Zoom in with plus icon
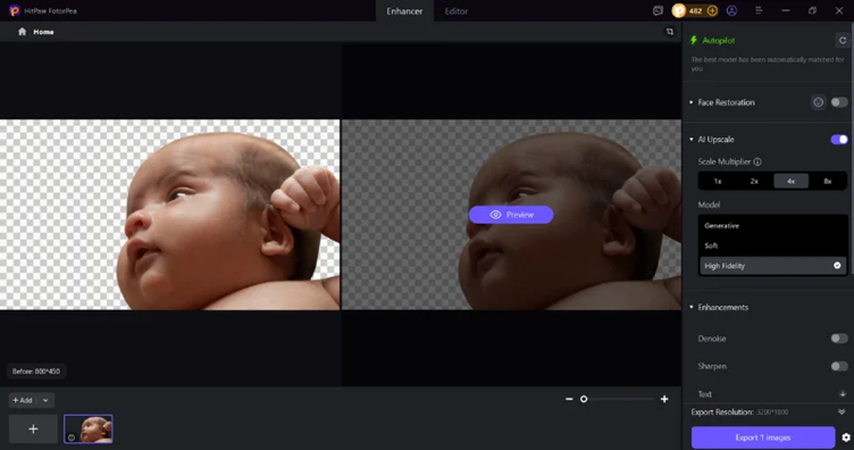 [664, 399]
